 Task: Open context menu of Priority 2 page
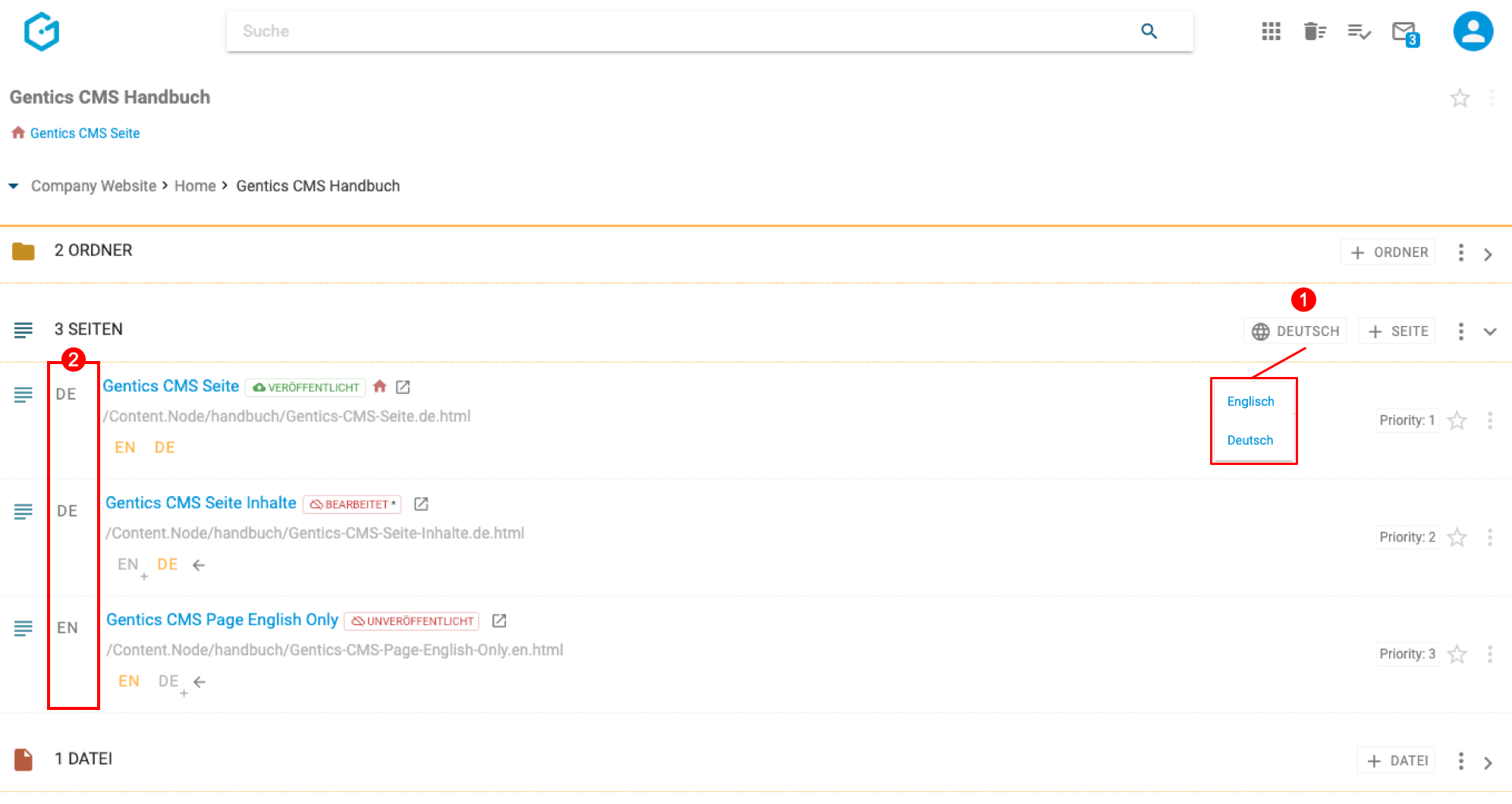(1490, 538)
